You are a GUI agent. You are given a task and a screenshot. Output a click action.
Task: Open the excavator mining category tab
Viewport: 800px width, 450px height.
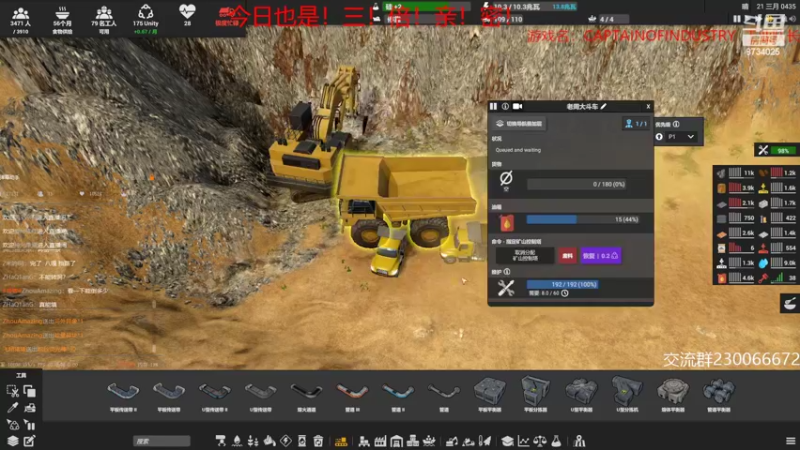coord(452,441)
